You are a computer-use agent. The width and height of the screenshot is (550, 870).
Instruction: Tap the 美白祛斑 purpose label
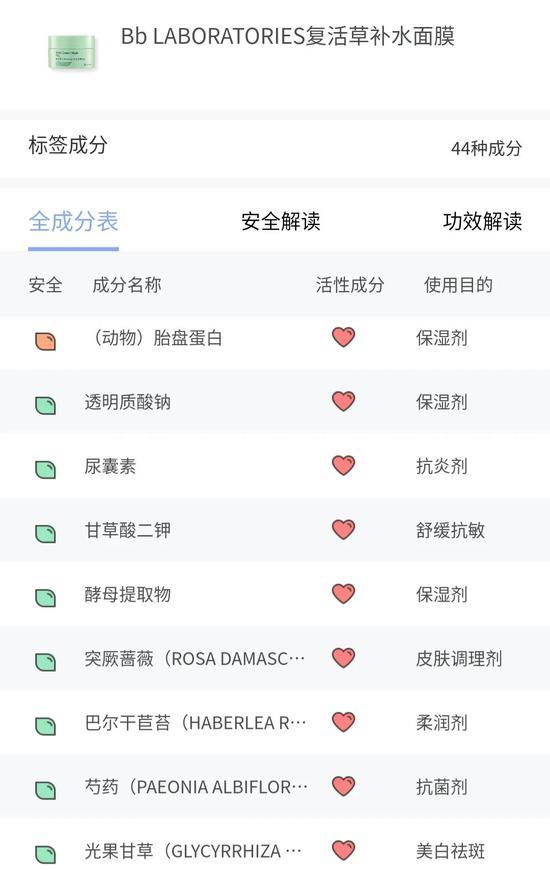click(450, 851)
